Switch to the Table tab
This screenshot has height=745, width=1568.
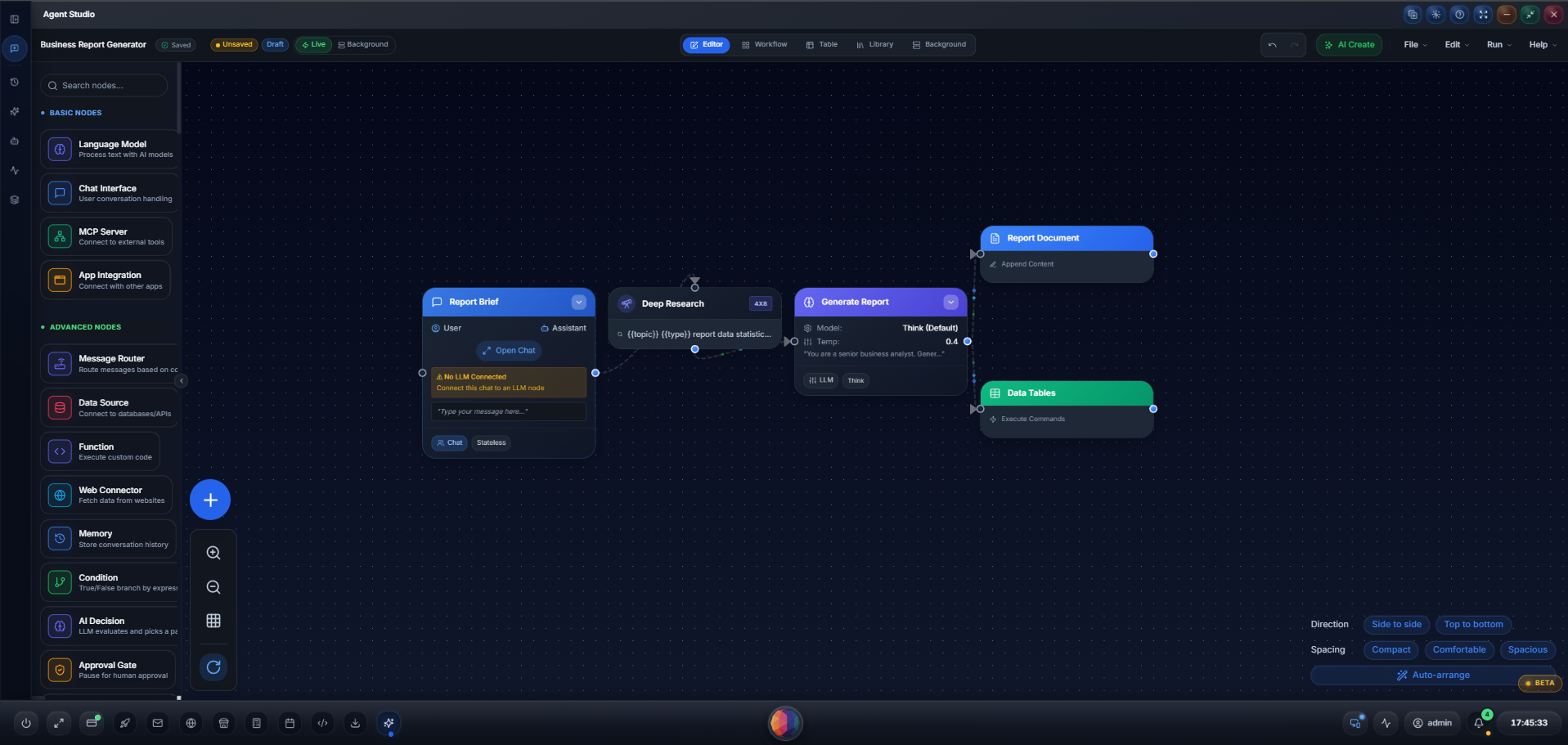coord(821,45)
